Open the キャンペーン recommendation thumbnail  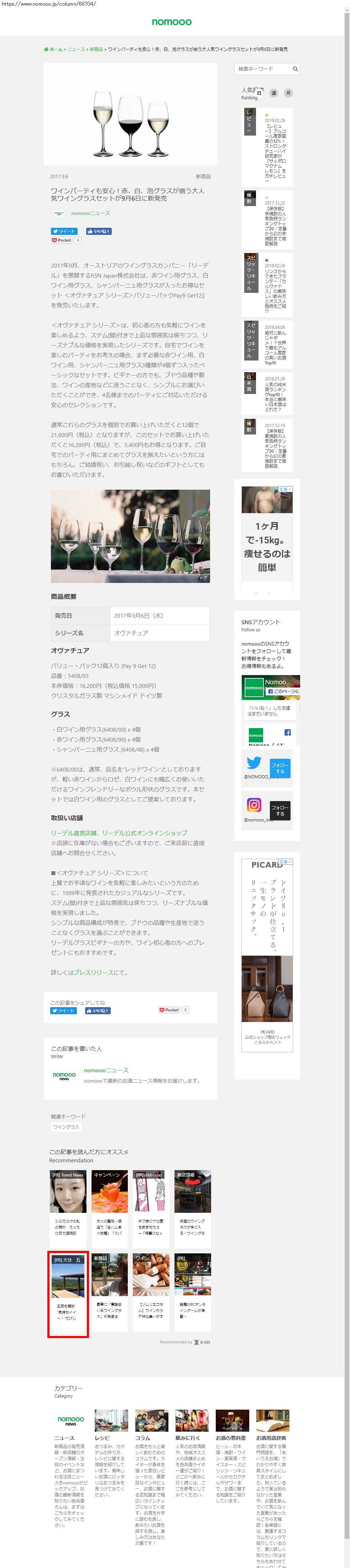110,1191
